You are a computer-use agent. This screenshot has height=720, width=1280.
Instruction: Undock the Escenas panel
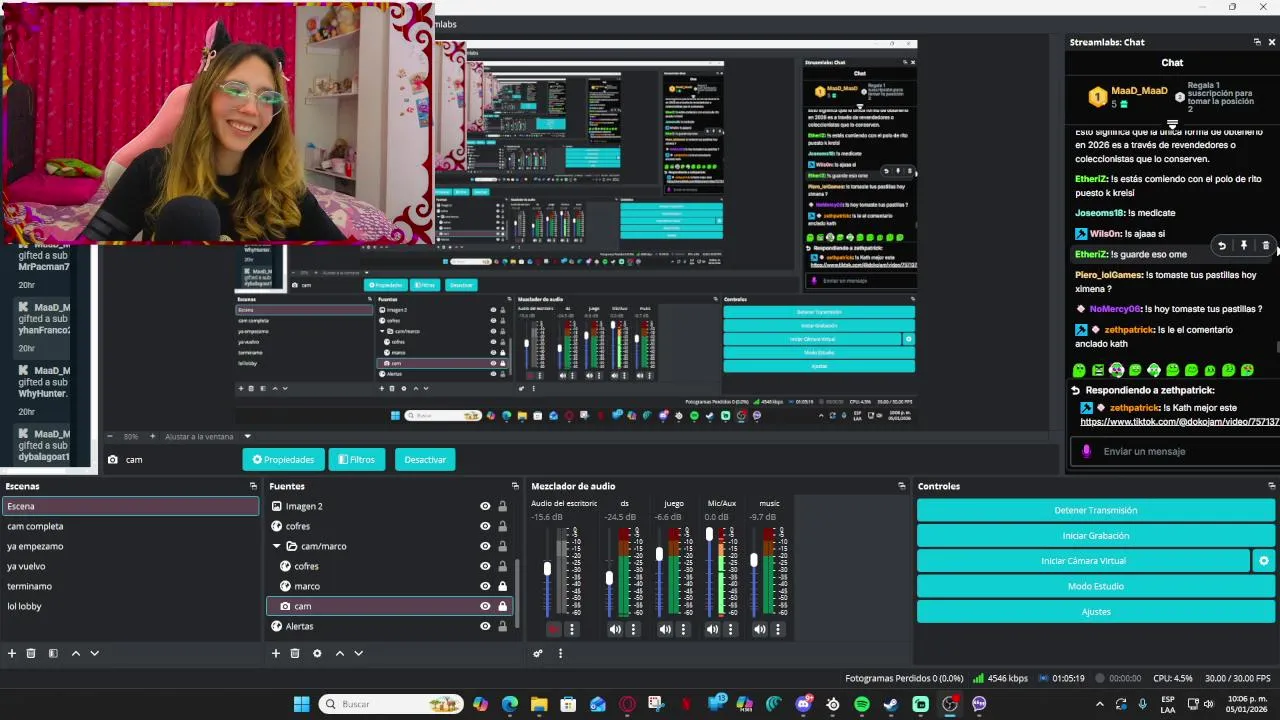(253, 486)
